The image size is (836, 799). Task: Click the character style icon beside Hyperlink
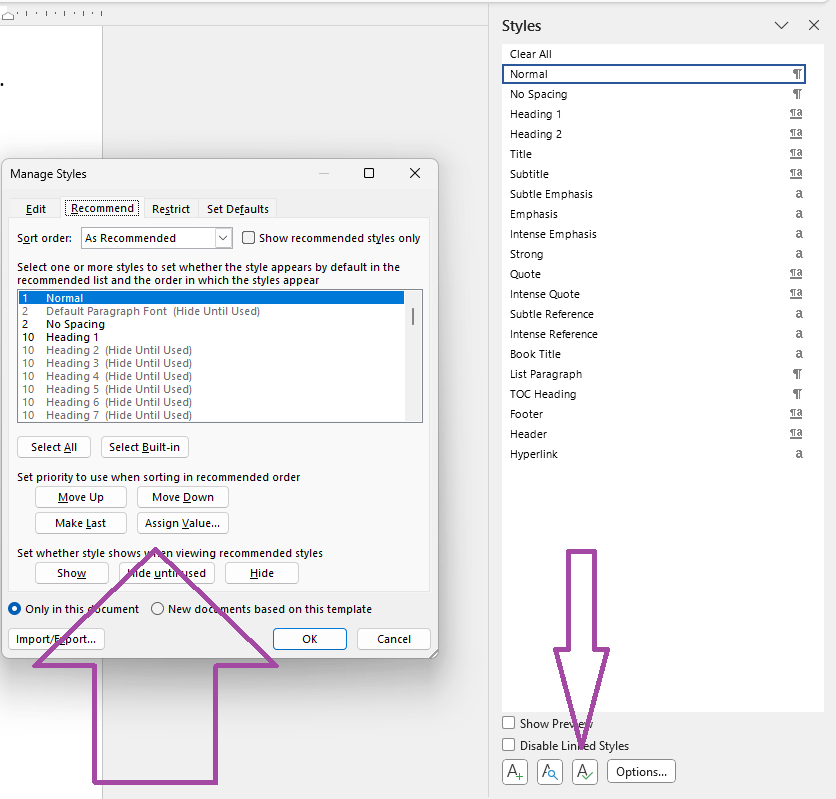pos(797,453)
